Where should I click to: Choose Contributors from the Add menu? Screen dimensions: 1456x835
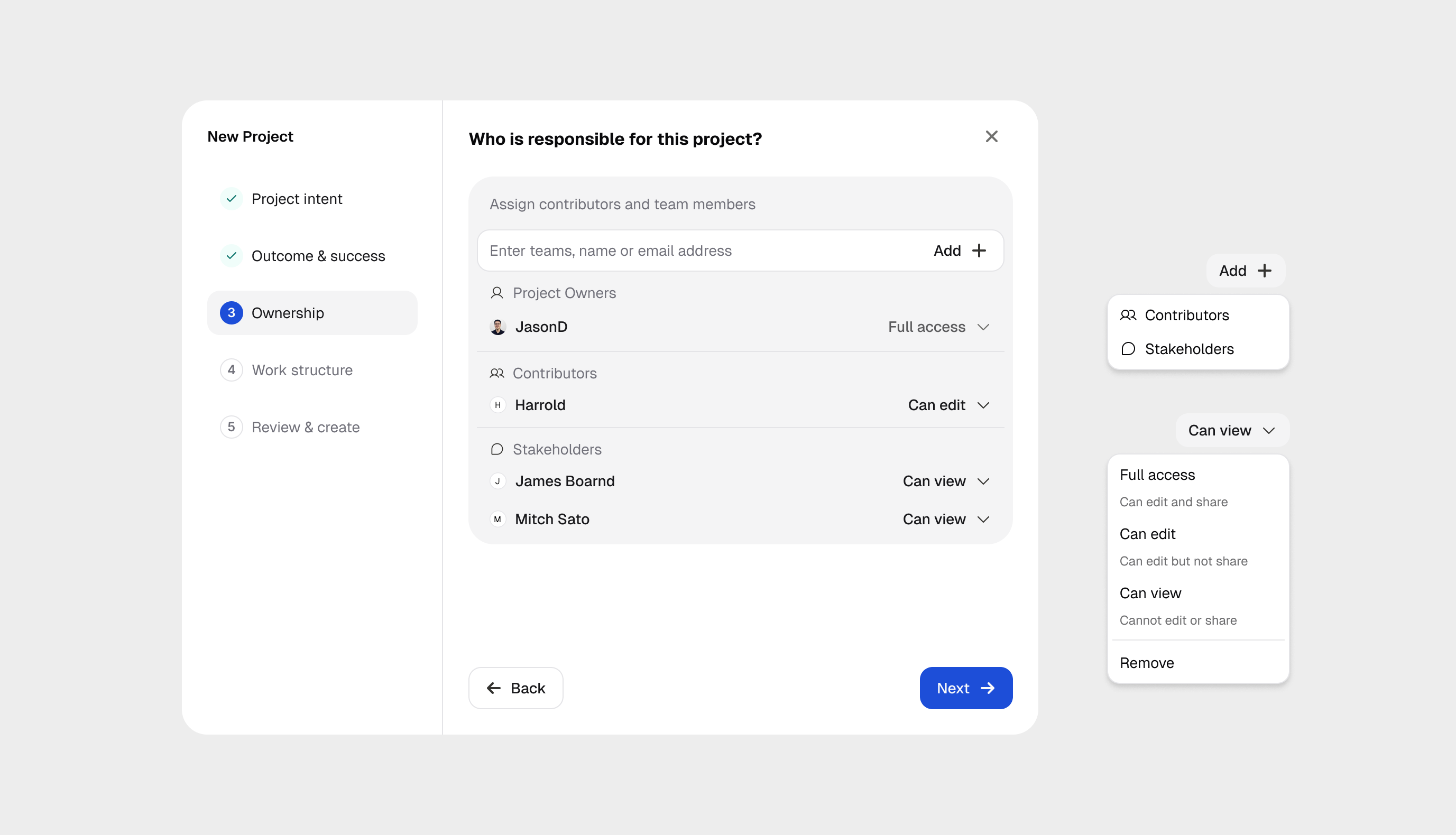1198,315
